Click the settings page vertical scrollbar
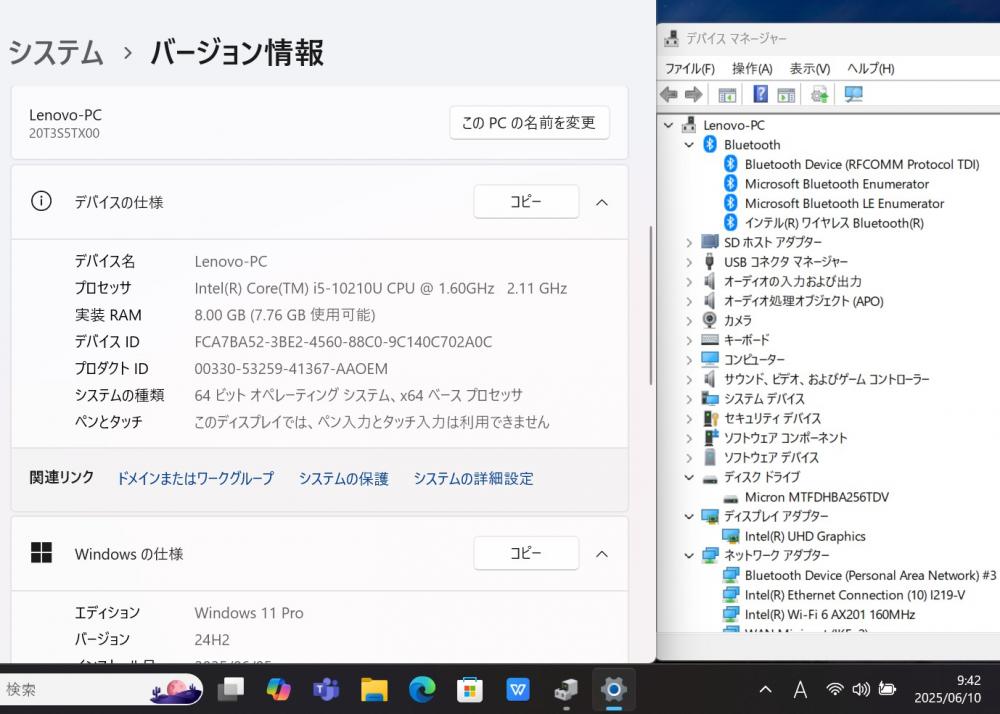Screen dimensions: 1000x714 tap(651, 305)
